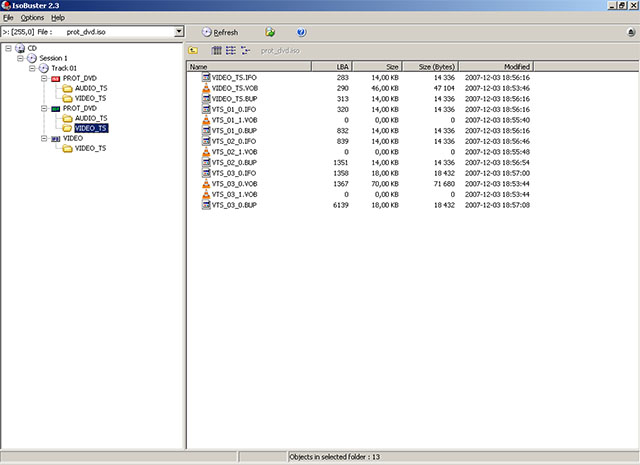This screenshot has height=465, width=640.
Task: Select VTS_01_0.BUP file icon
Action: coord(206,130)
